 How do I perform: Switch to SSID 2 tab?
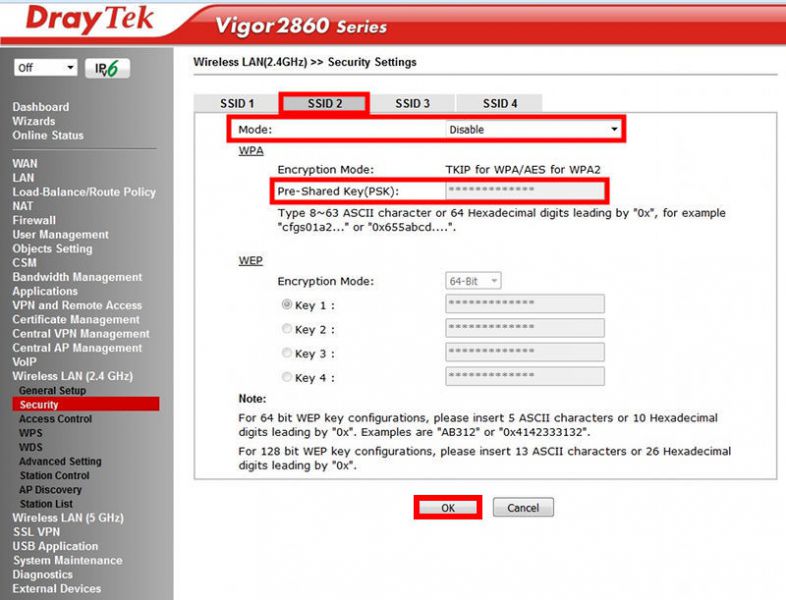click(324, 103)
